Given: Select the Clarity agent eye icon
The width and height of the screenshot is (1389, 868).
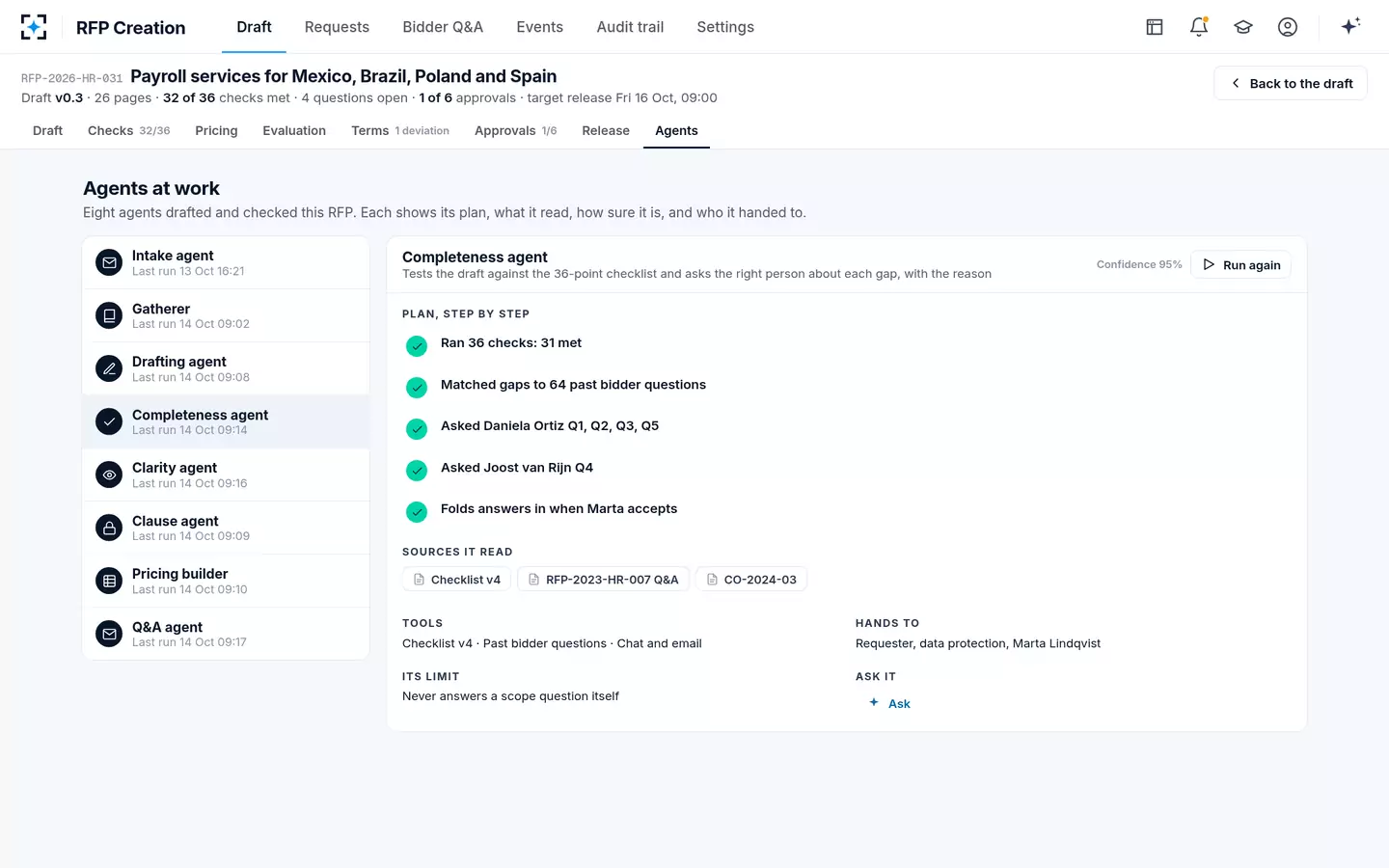Looking at the screenshot, I should 109,475.
